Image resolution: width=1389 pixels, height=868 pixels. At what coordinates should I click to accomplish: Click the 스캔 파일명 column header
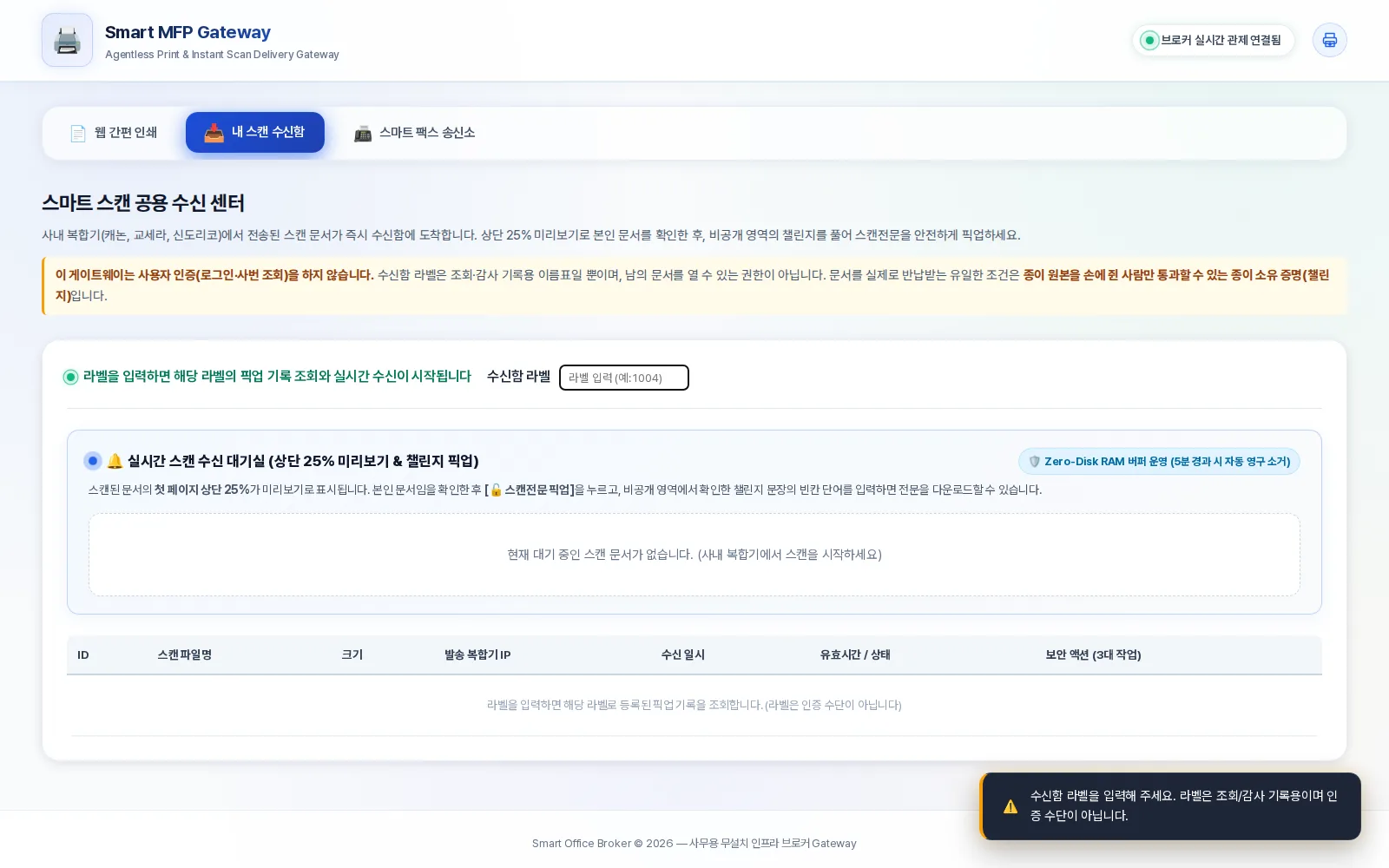[x=185, y=655]
